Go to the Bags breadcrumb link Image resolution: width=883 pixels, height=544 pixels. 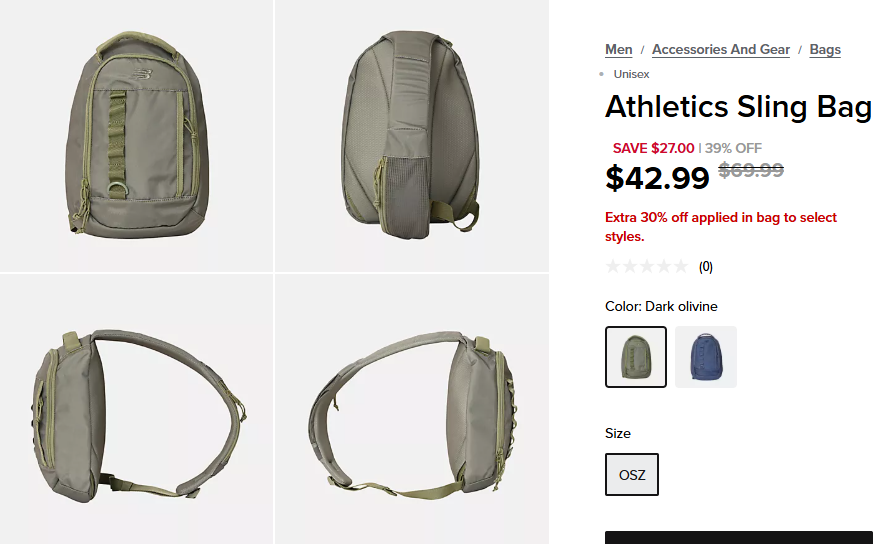pyautogui.click(x=825, y=50)
